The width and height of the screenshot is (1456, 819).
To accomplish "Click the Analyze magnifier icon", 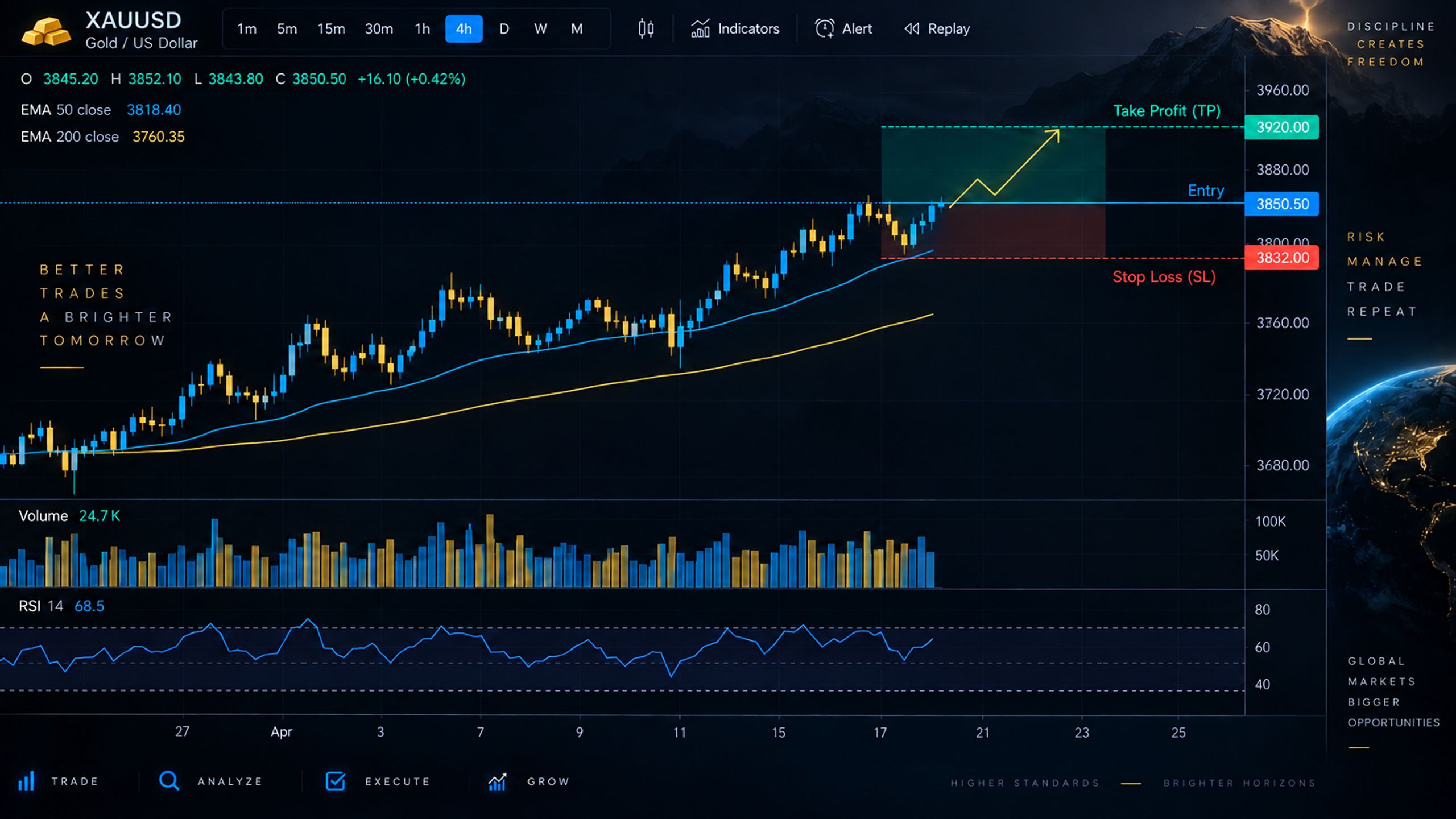I will [x=169, y=781].
